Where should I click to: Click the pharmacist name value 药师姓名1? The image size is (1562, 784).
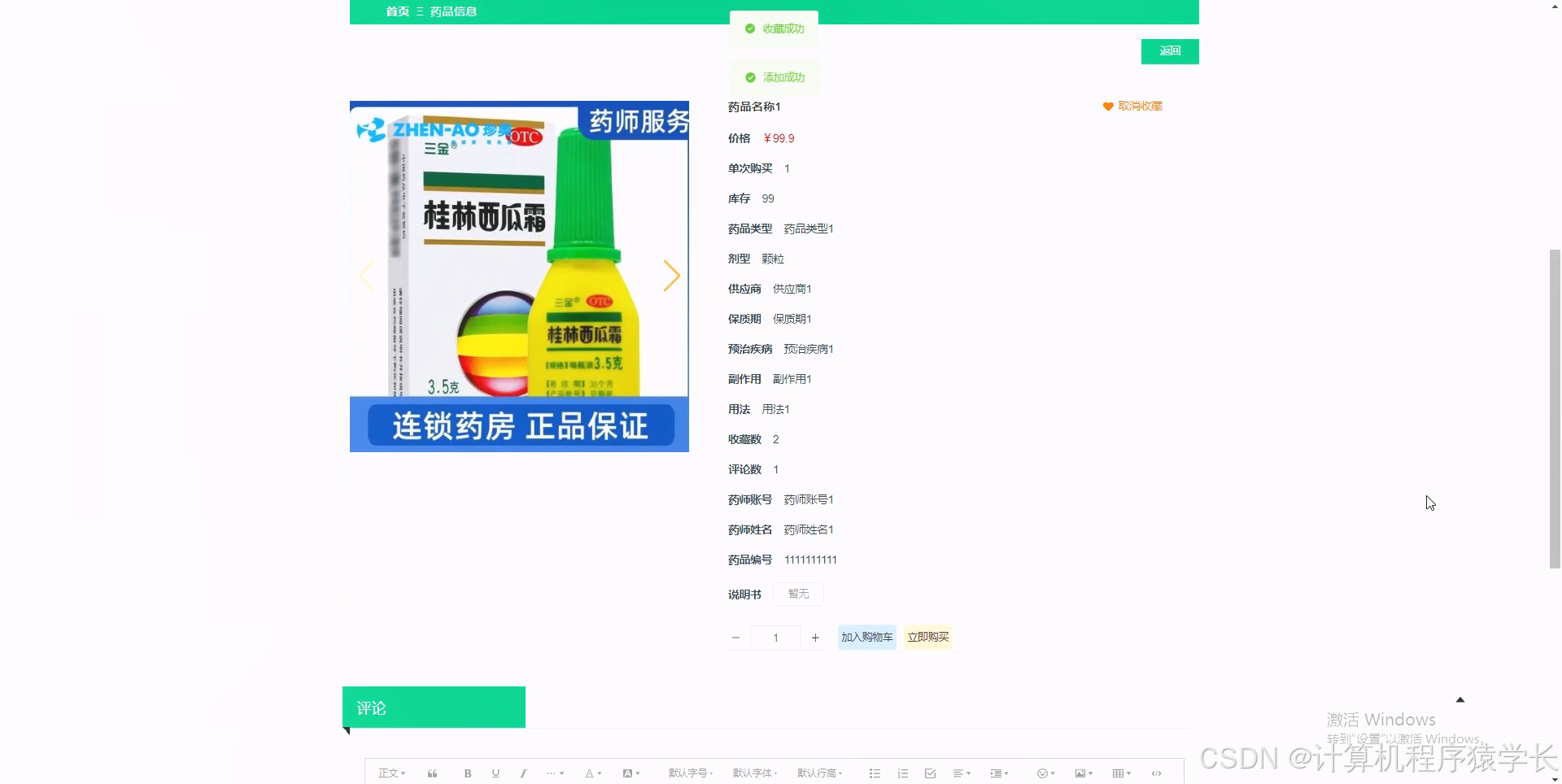pos(808,529)
